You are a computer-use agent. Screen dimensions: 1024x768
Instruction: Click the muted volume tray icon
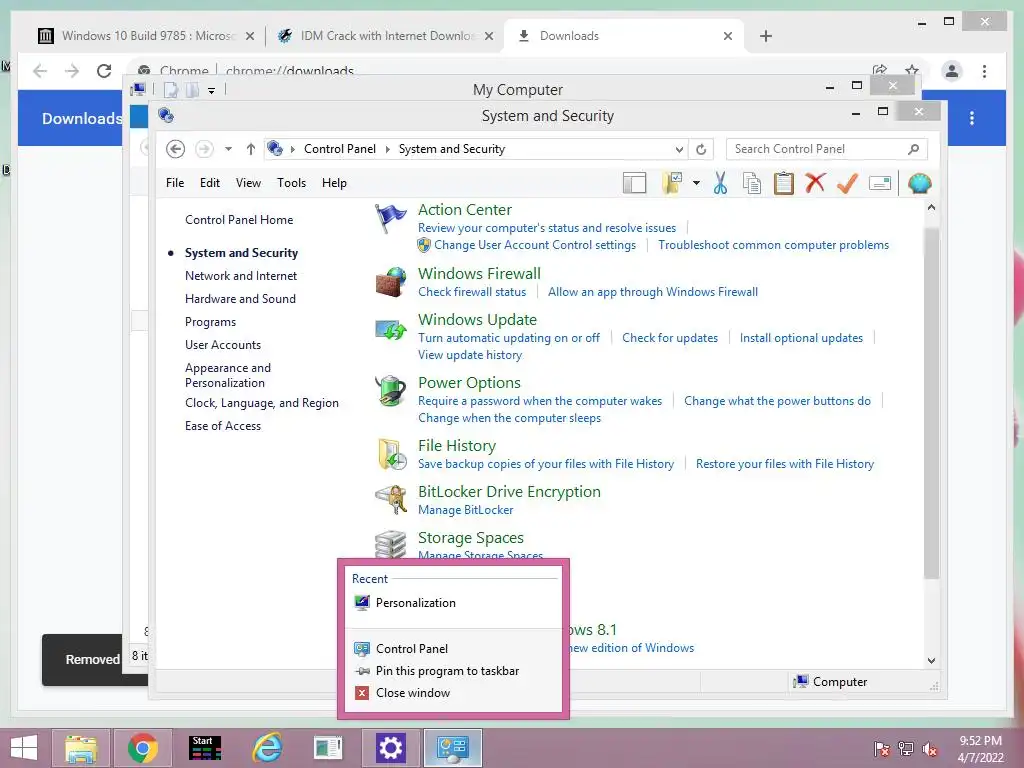pos(930,749)
